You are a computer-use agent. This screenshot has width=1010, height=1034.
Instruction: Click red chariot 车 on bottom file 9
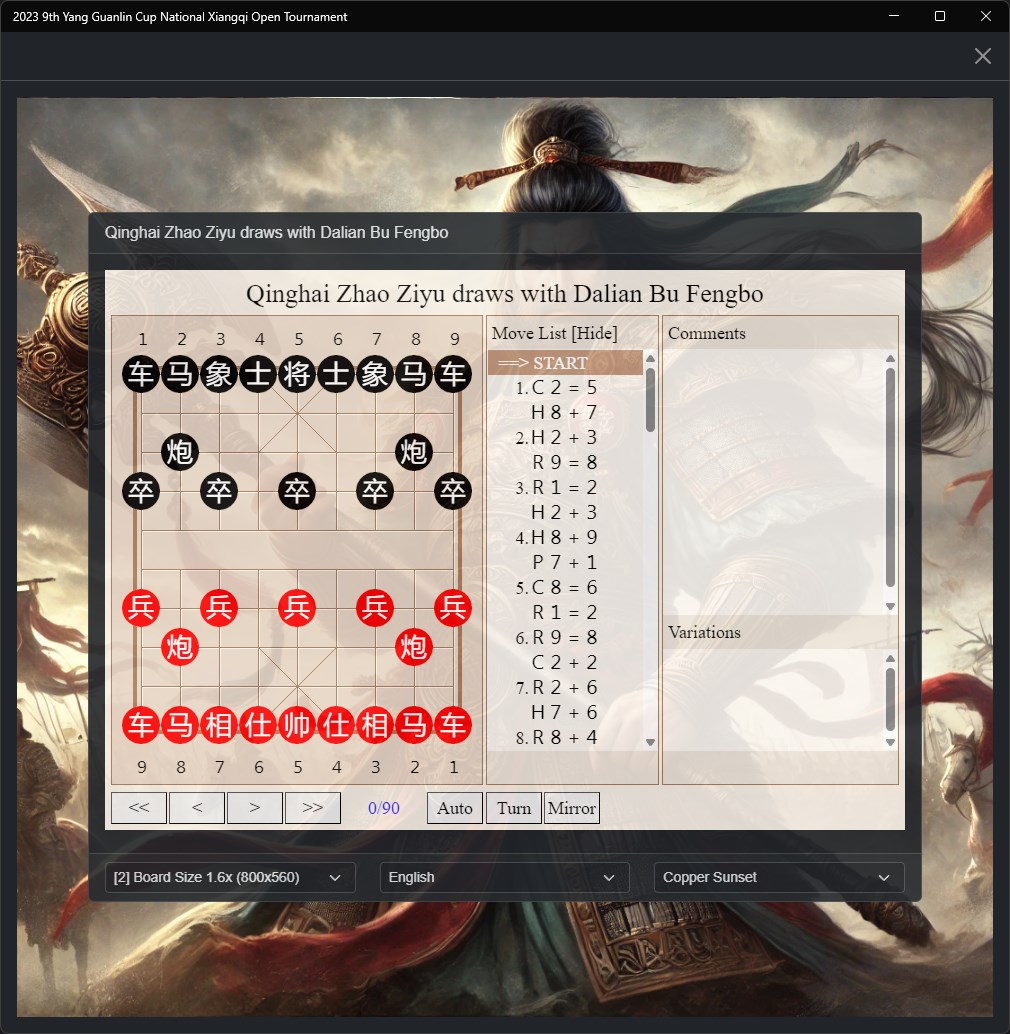(141, 725)
